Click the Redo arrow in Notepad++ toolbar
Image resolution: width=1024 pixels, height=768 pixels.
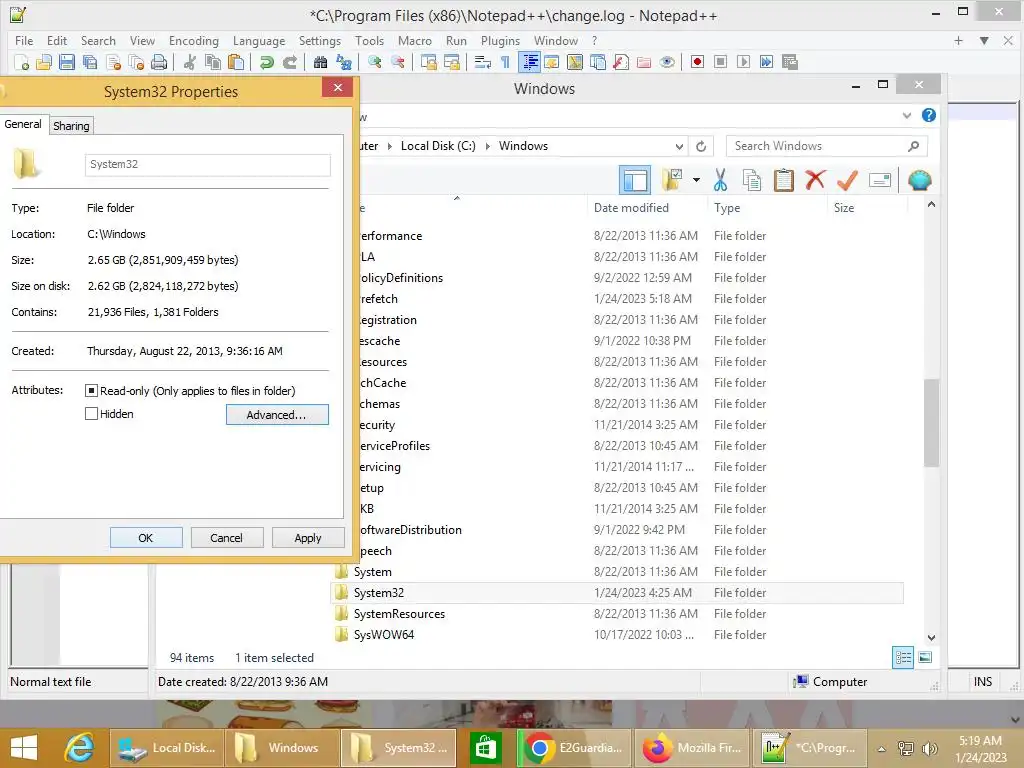click(290, 62)
